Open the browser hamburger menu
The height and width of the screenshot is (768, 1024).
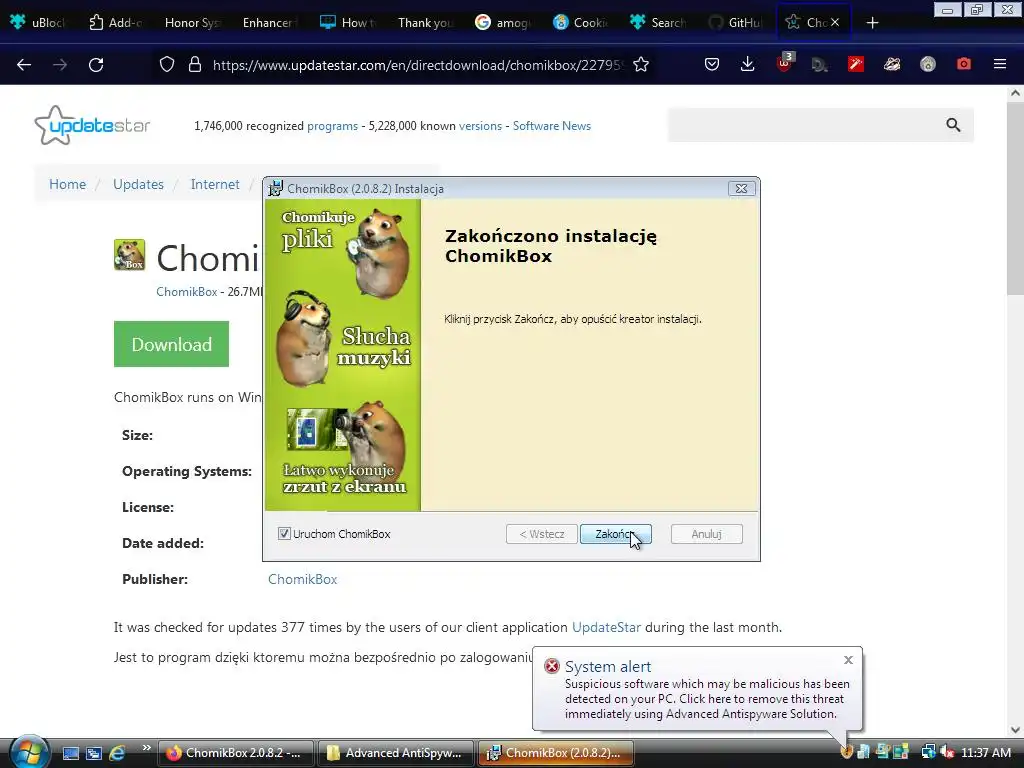tap(1000, 65)
